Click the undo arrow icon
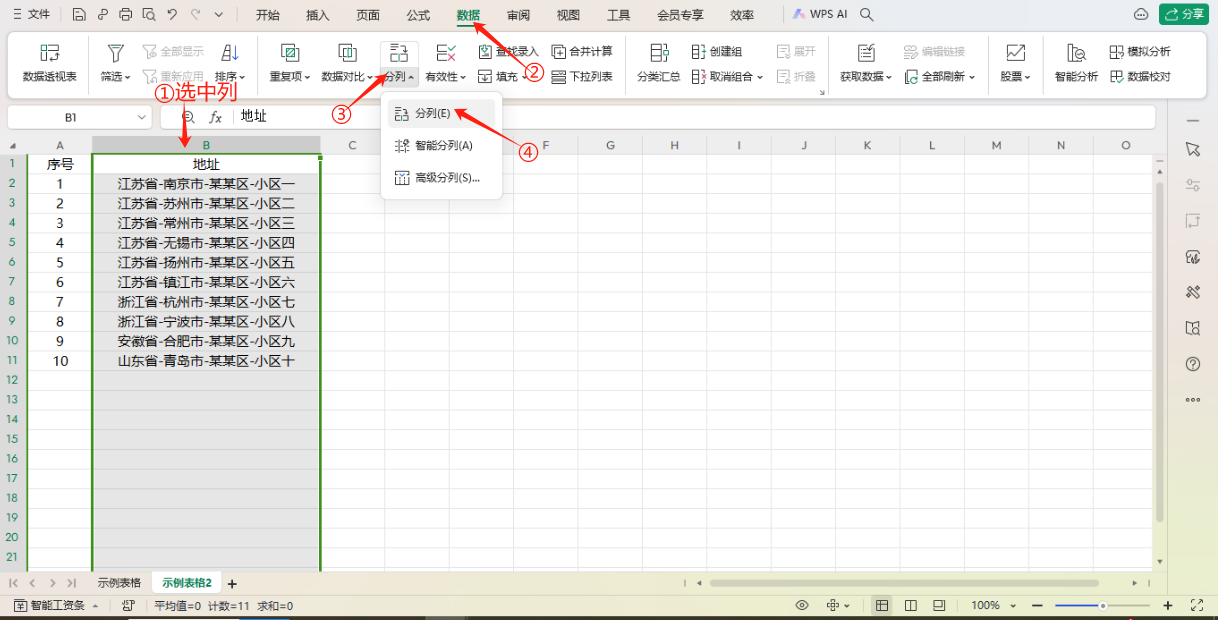Screen dimensions: 1218x620 coord(172,15)
